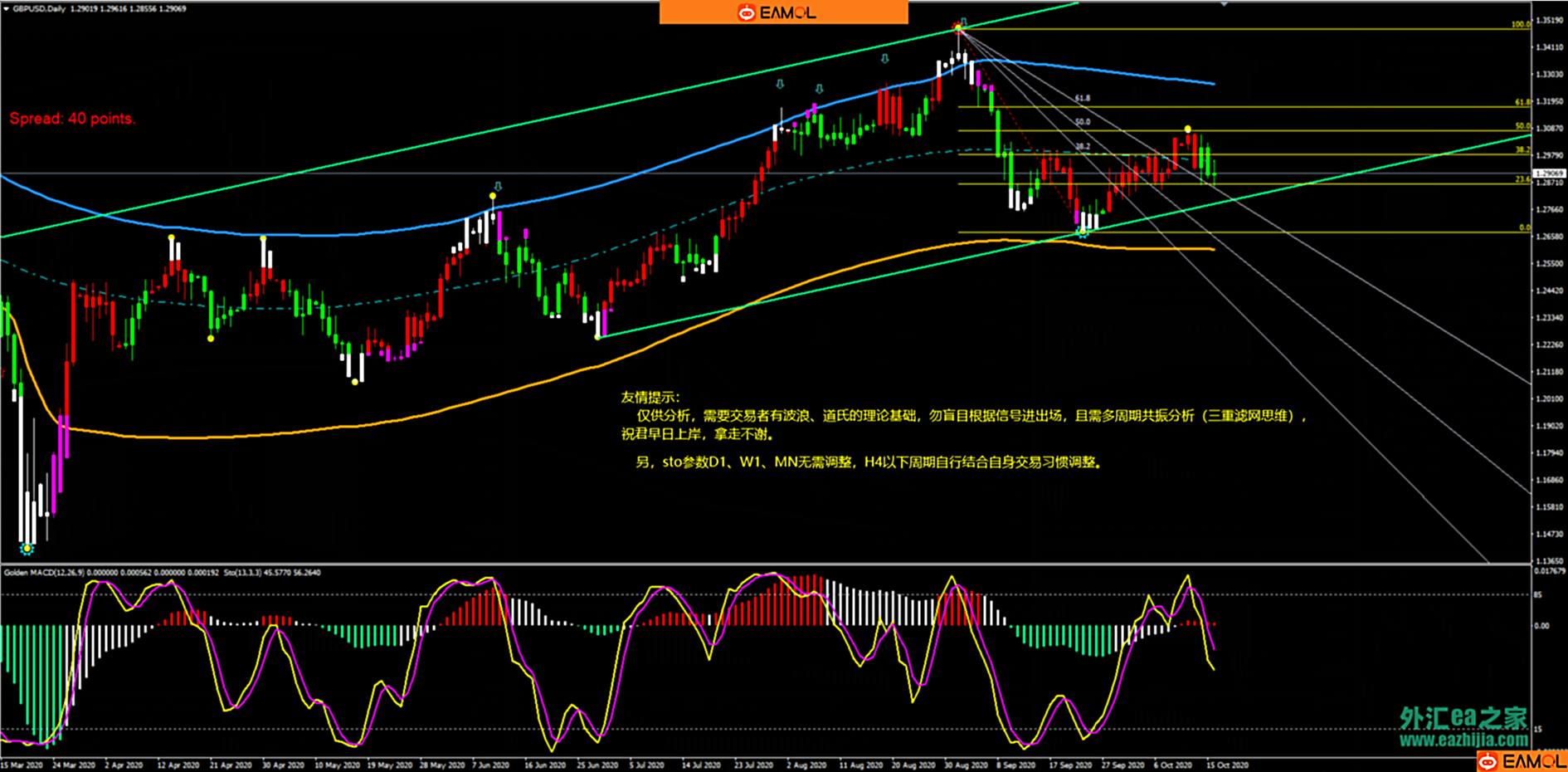
Task: Click the small triangle chart shift marker at top
Action: 1224,4
